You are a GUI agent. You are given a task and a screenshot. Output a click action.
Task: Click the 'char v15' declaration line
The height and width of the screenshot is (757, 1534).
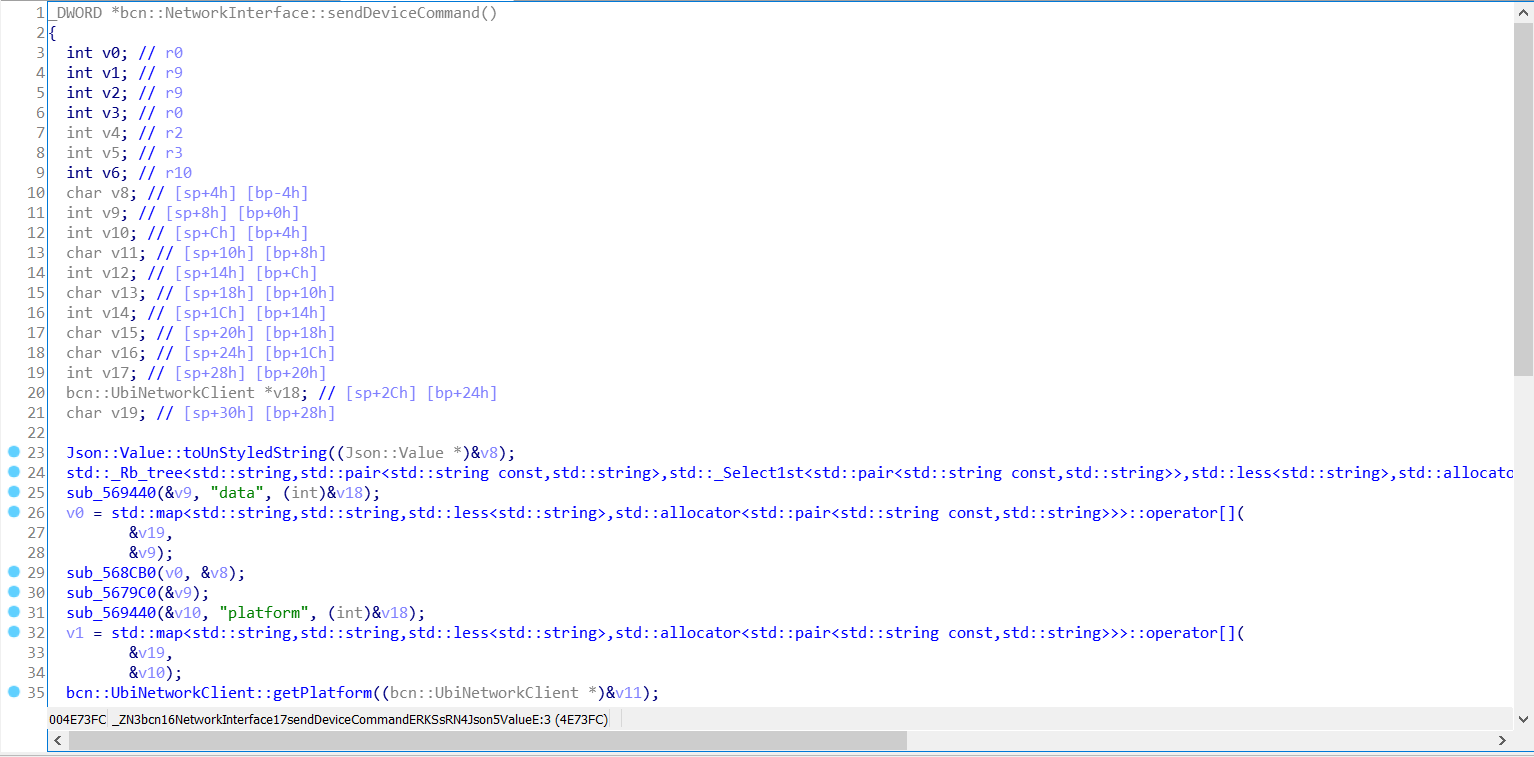click(201, 333)
